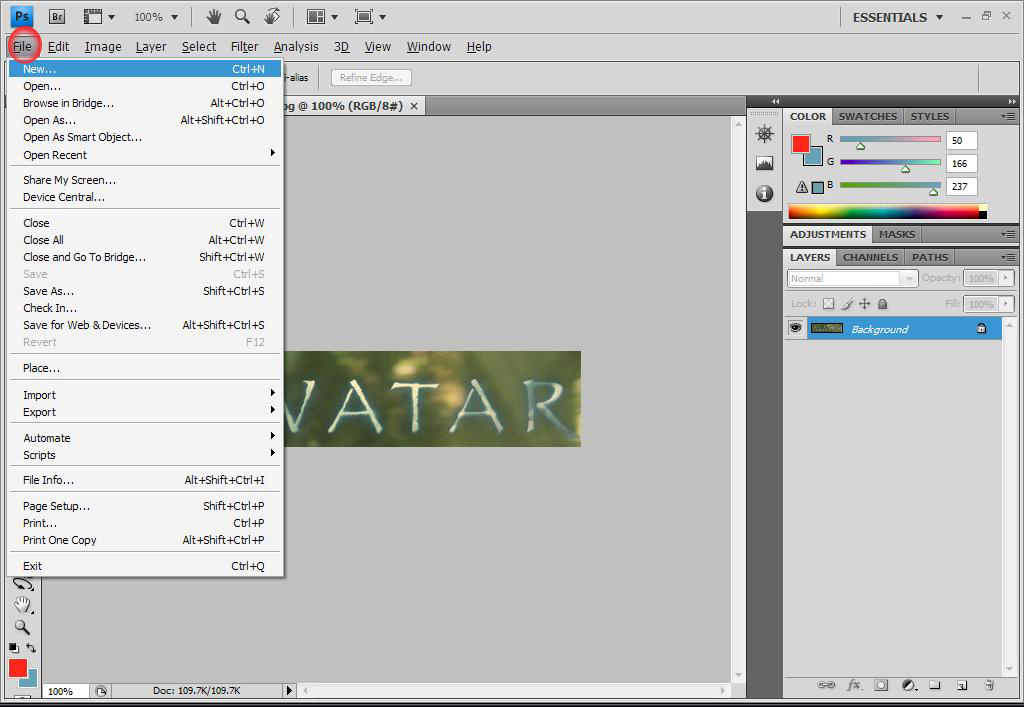
Task: Choose Save for Web & Devices... in the File menu
Action: (x=144, y=325)
